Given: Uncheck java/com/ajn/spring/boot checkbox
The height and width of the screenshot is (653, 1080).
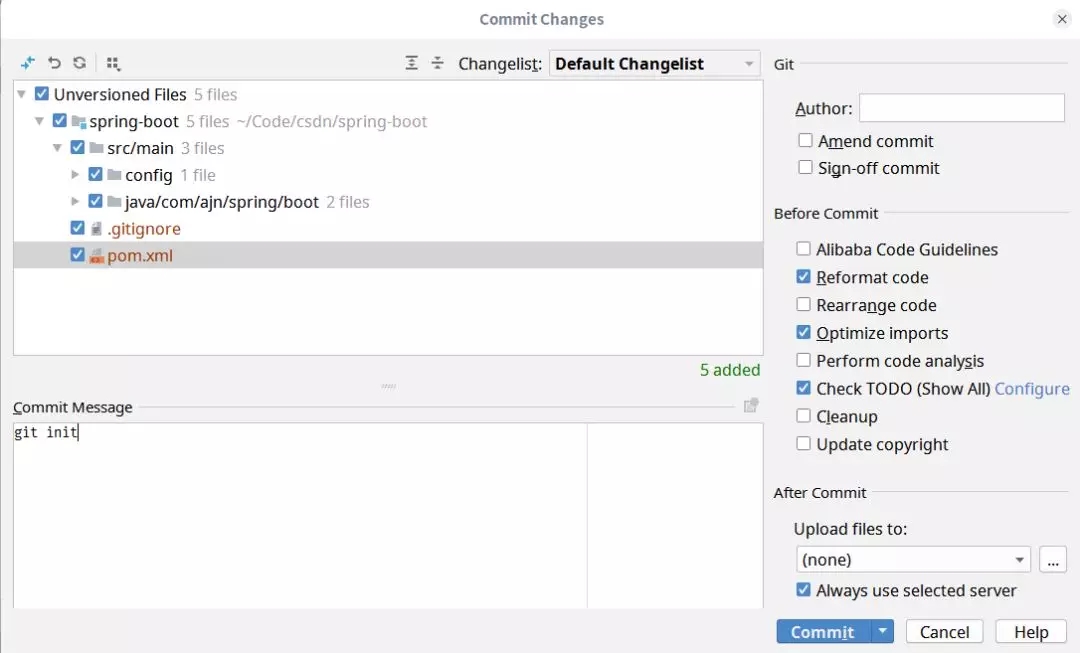Looking at the screenshot, I should [96, 201].
